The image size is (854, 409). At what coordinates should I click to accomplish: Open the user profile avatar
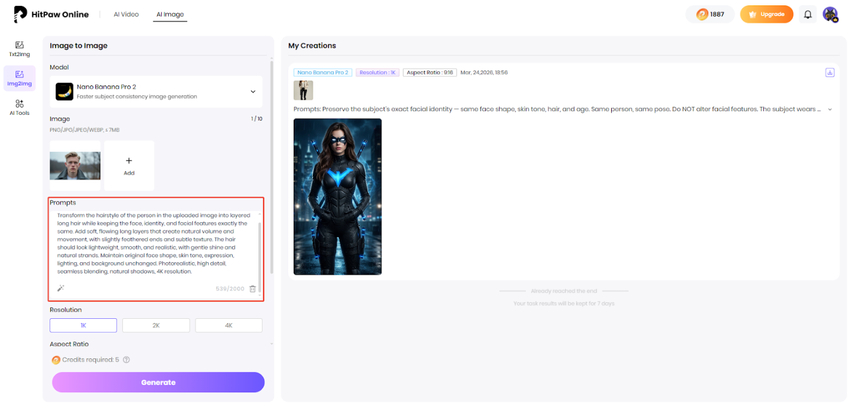[x=830, y=15]
